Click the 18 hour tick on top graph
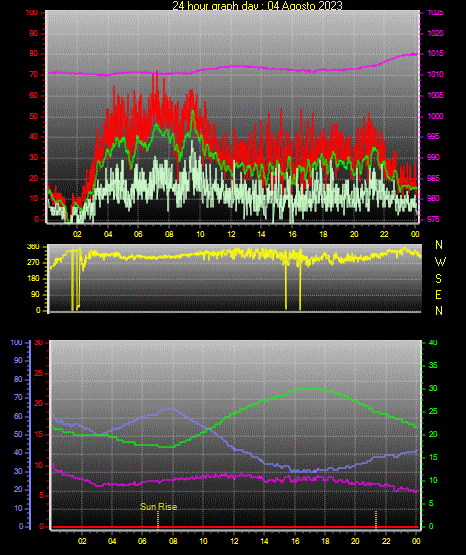The height and width of the screenshot is (555, 466). click(x=323, y=234)
